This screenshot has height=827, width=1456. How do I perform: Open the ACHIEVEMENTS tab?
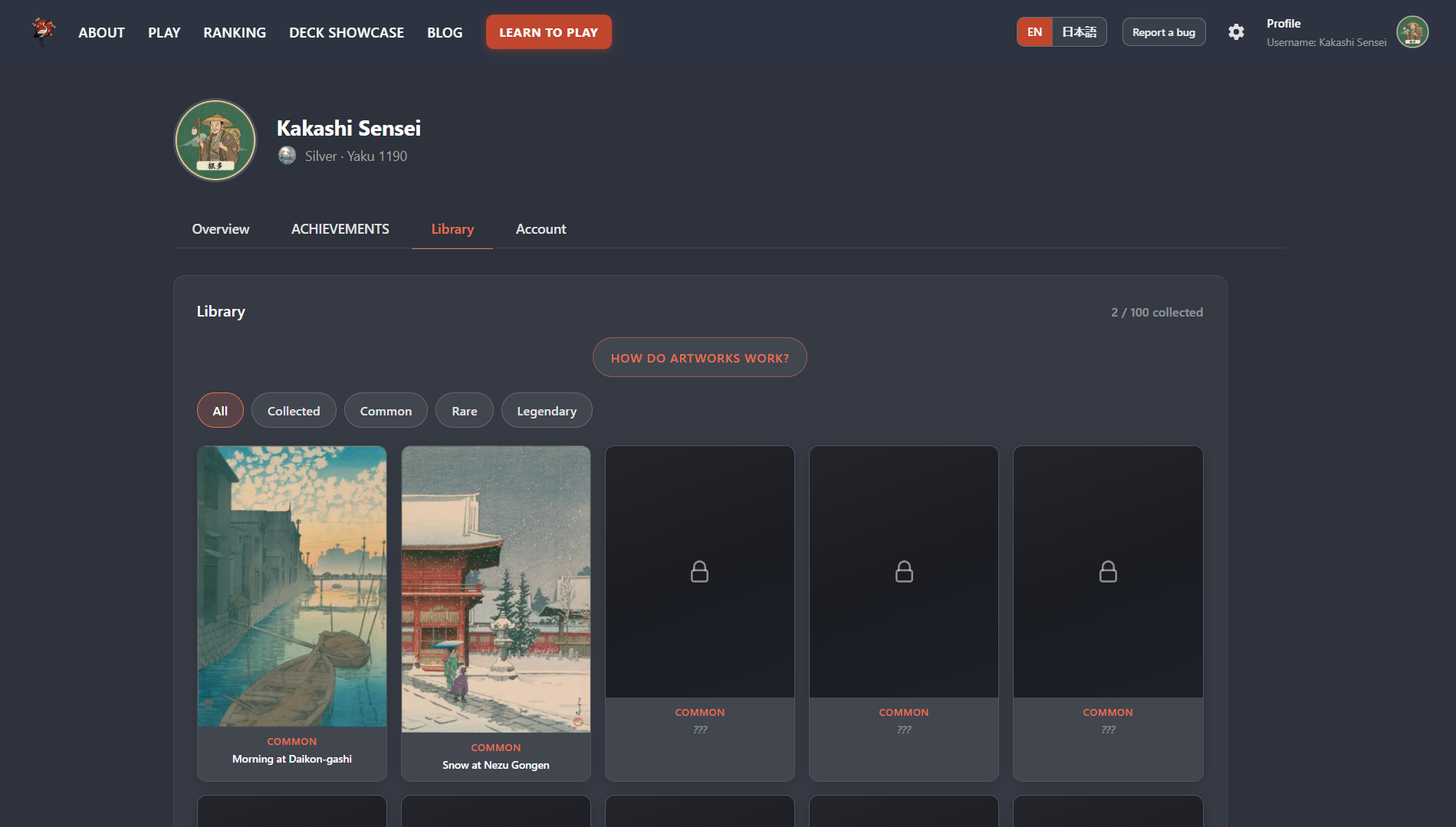(340, 229)
